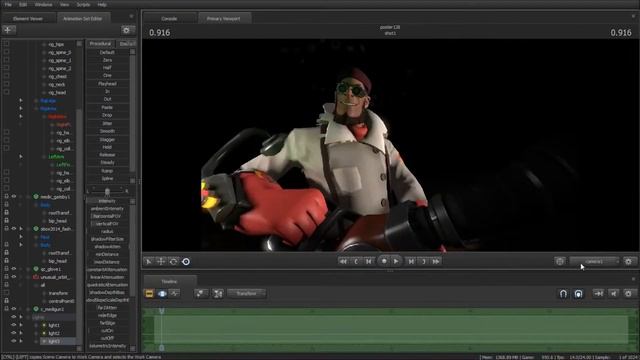Choose the rotate manipulator tool under viewport
Screen dimensions: 640x360
[173, 261]
